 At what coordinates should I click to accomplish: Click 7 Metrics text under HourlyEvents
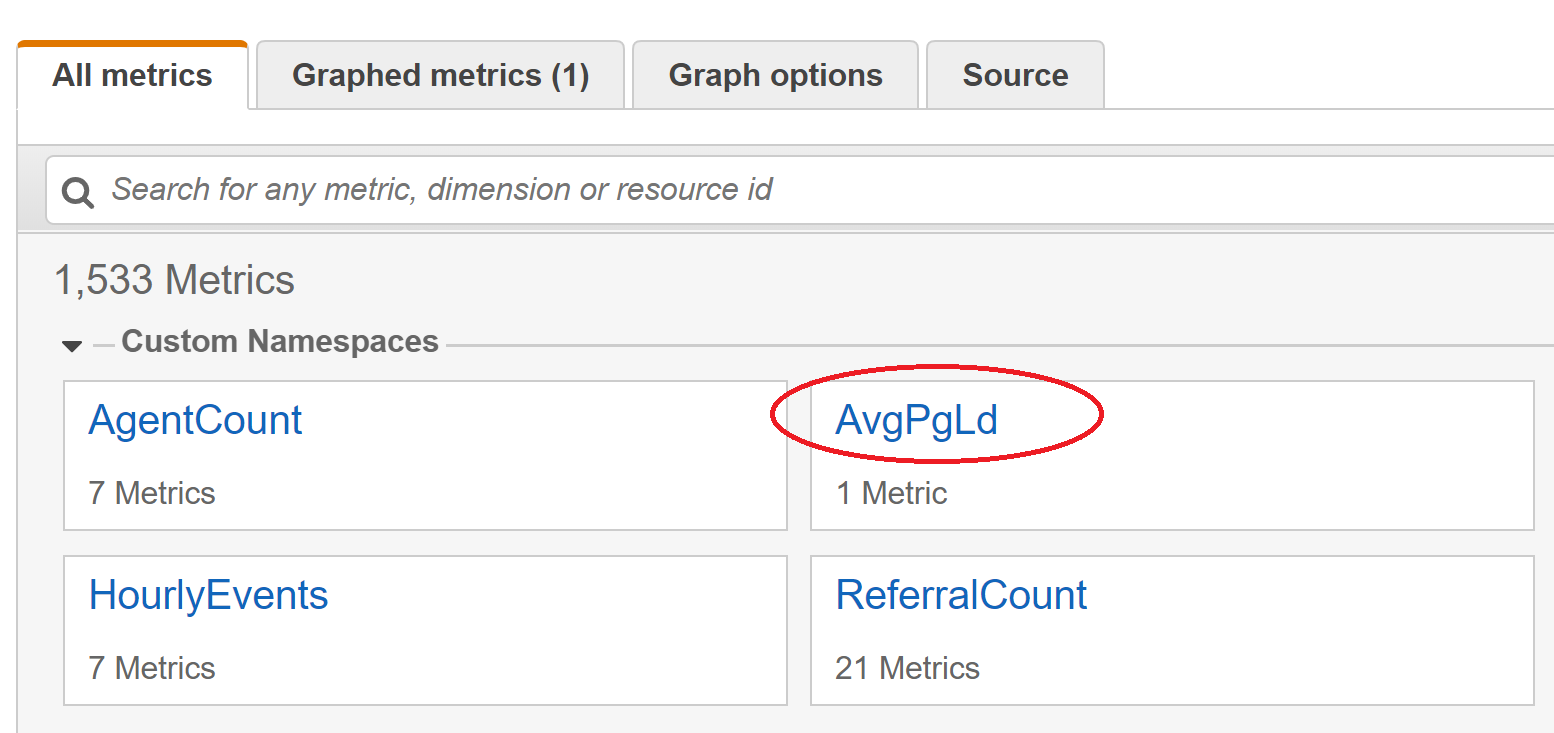click(x=152, y=668)
